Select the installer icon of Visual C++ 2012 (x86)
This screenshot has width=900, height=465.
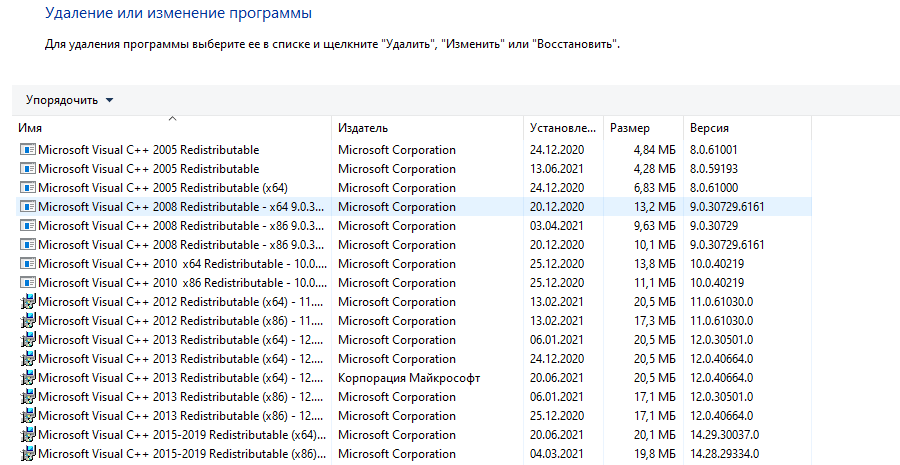point(27,321)
